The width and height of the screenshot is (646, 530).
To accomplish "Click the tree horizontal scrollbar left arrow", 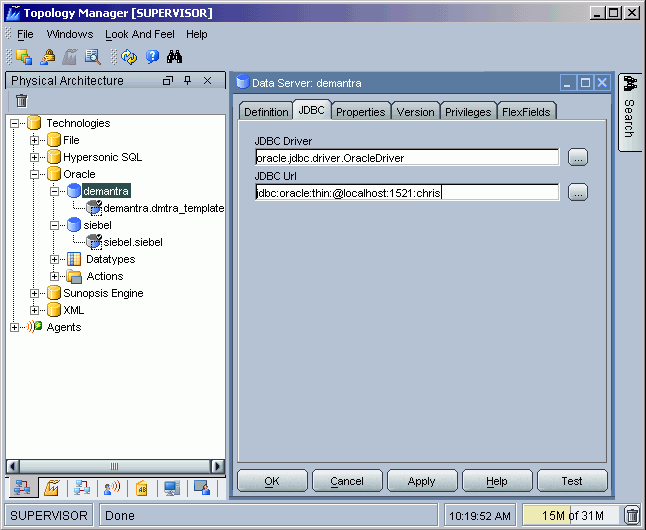I will 13,466.
